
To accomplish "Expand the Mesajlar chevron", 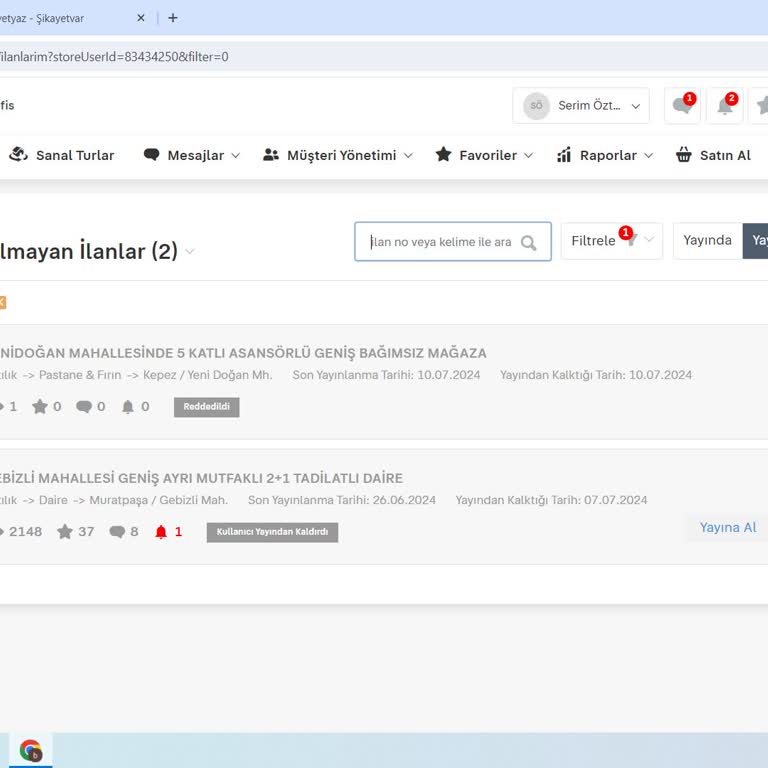I will pos(236,156).
